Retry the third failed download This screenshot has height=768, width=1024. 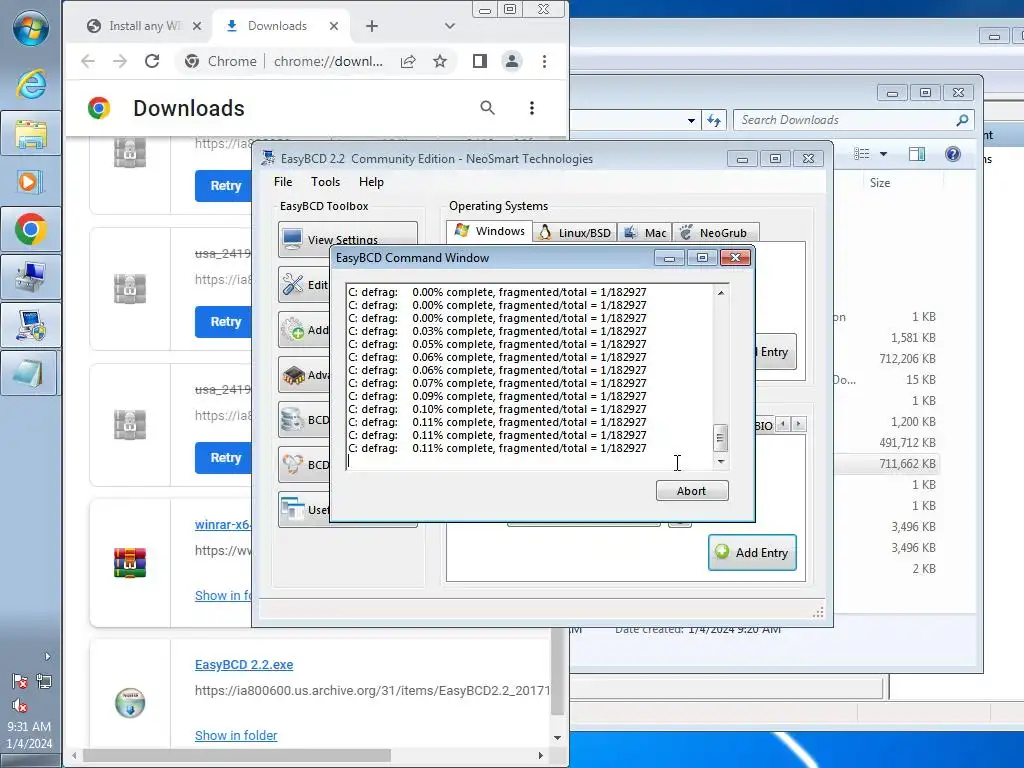click(223, 458)
